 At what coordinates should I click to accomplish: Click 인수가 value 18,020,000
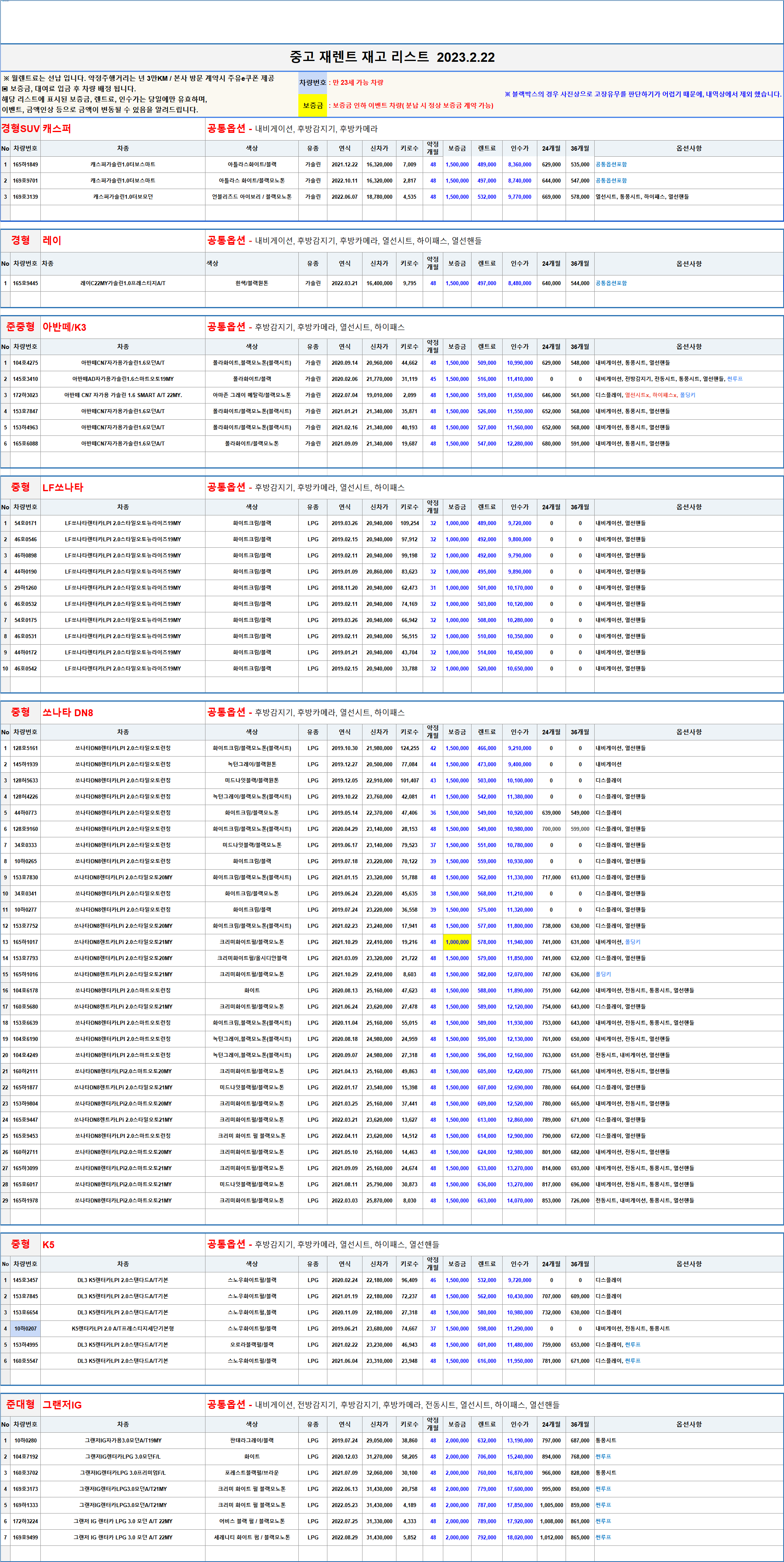coord(520,1538)
